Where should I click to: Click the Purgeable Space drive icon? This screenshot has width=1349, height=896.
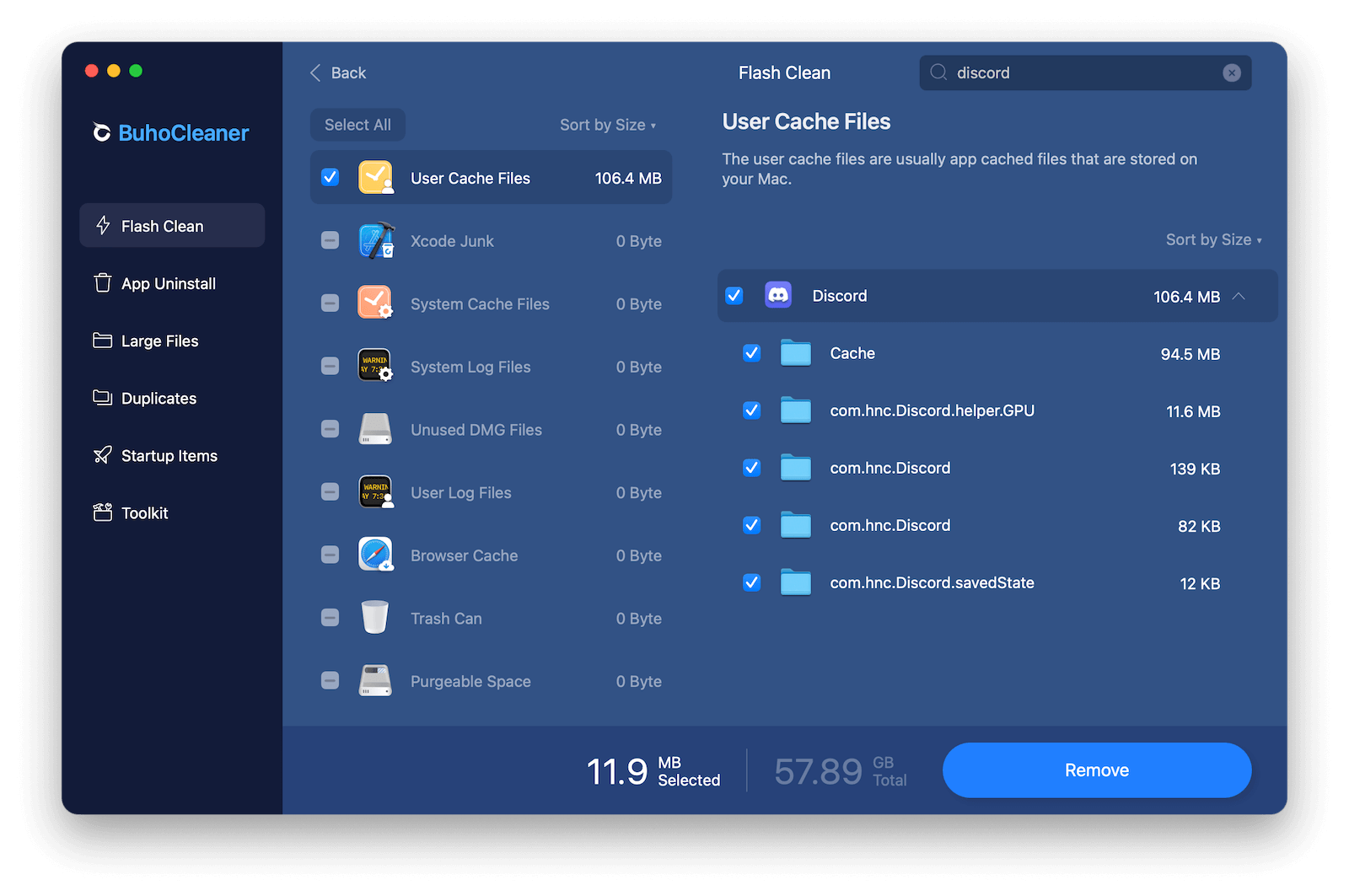375,680
